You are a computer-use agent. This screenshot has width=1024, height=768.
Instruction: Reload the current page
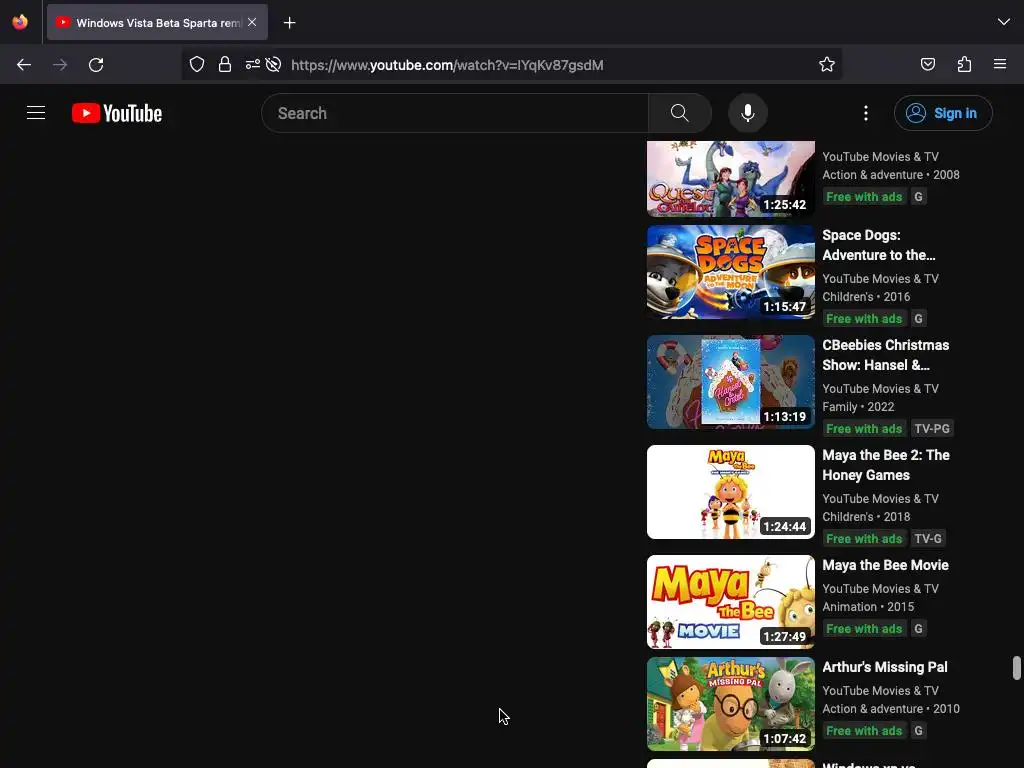click(96, 65)
